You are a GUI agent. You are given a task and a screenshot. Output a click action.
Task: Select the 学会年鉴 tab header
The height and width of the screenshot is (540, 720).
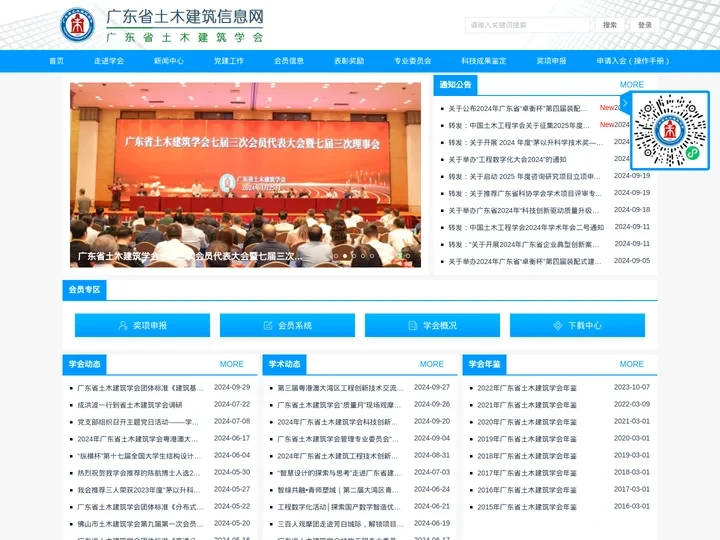click(x=484, y=365)
